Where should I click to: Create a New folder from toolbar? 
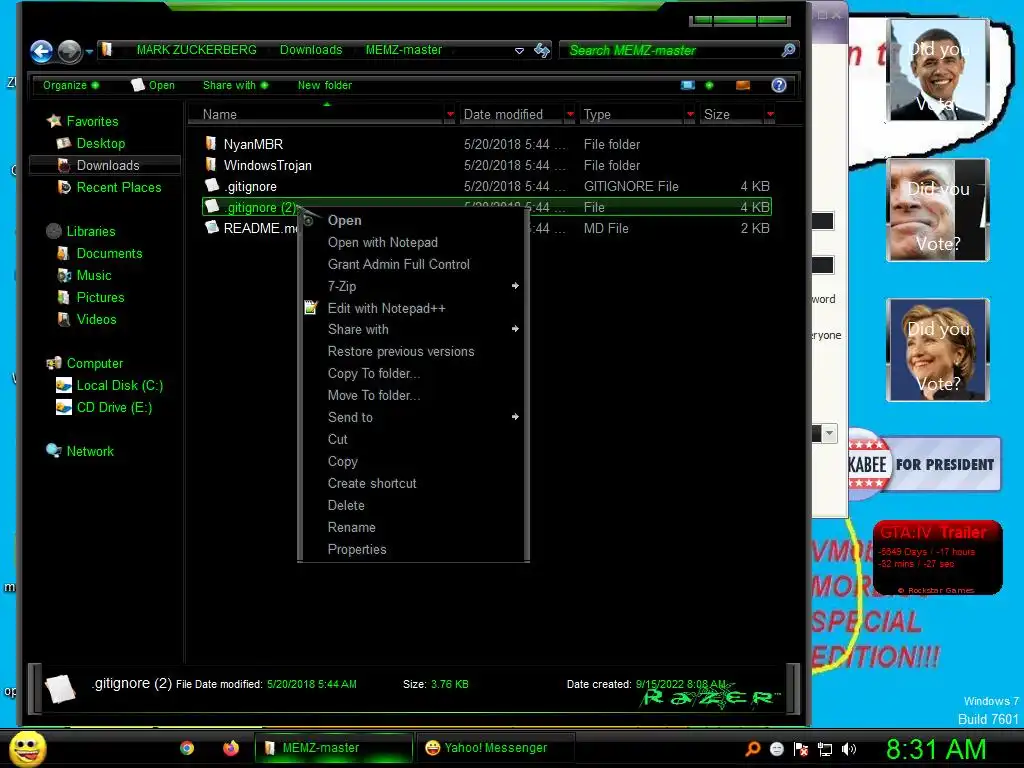pos(325,85)
